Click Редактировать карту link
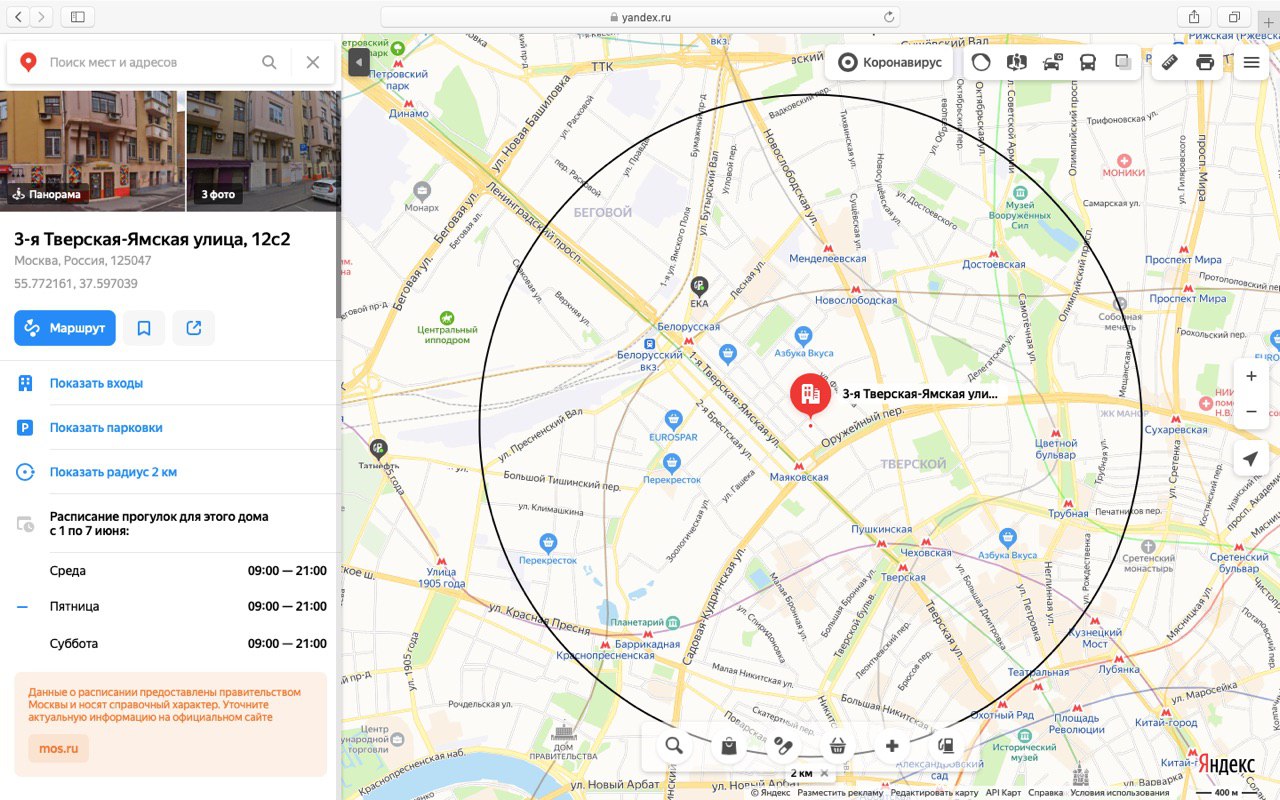Screen dimensions: 1280x800 tap(934, 793)
